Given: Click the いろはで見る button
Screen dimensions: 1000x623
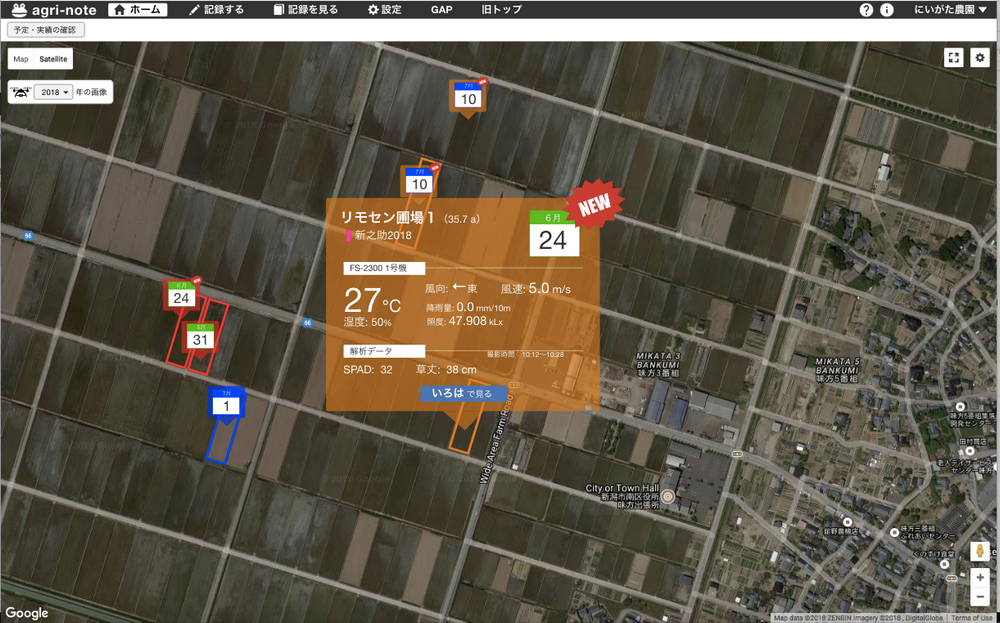Looking at the screenshot, I should coord(463,393).
